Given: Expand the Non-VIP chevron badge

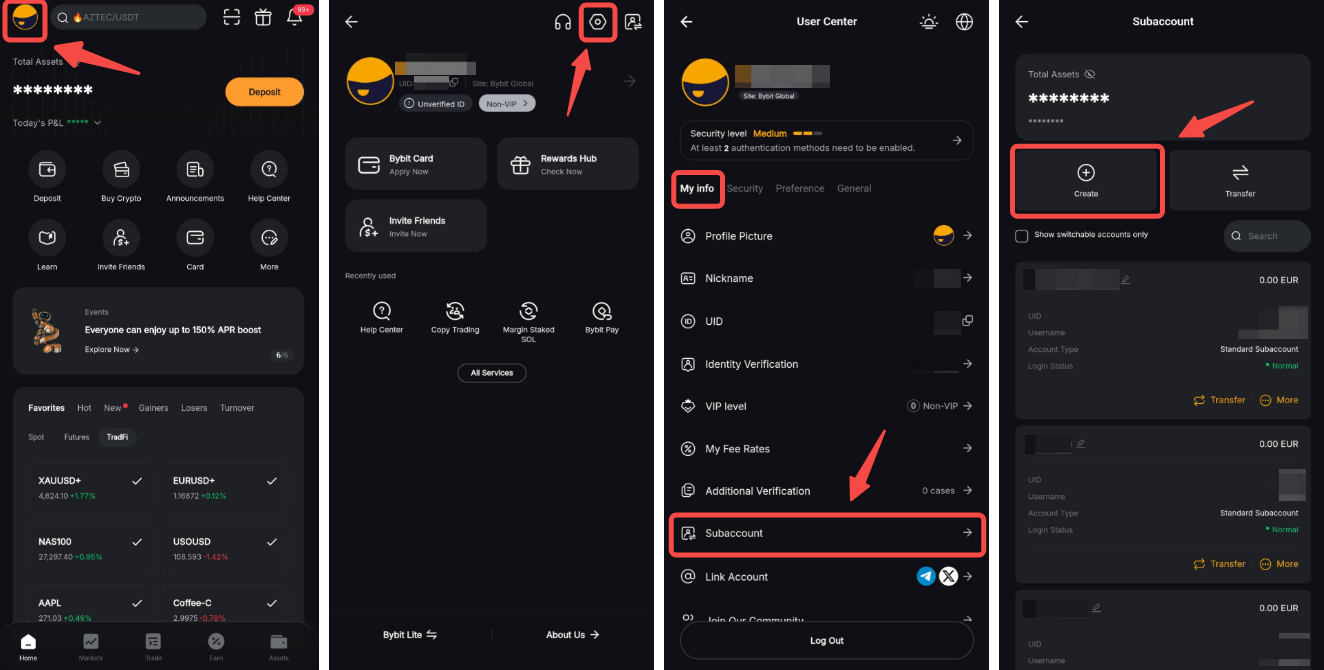Looking at the screenshot, I should coord(507,103).
